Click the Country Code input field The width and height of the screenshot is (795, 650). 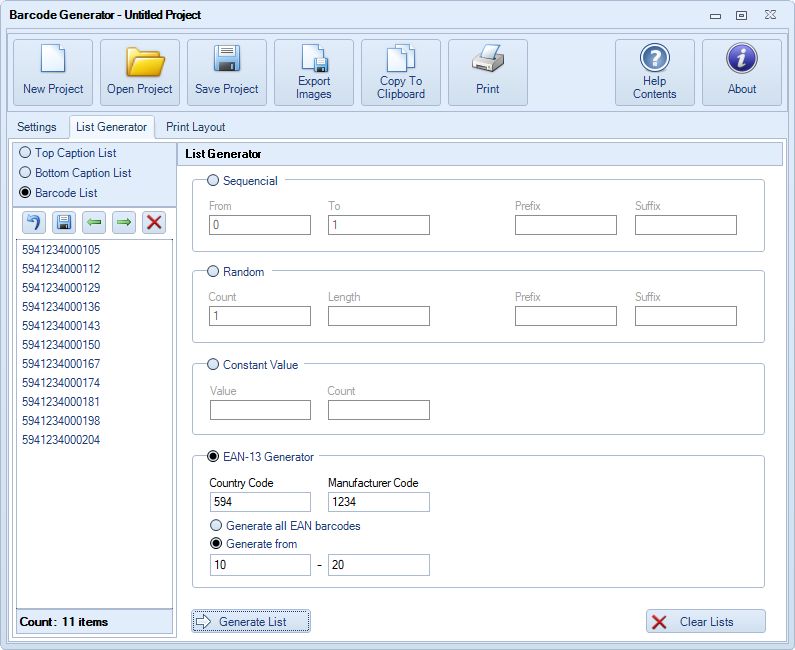click(x=260, y=502)
